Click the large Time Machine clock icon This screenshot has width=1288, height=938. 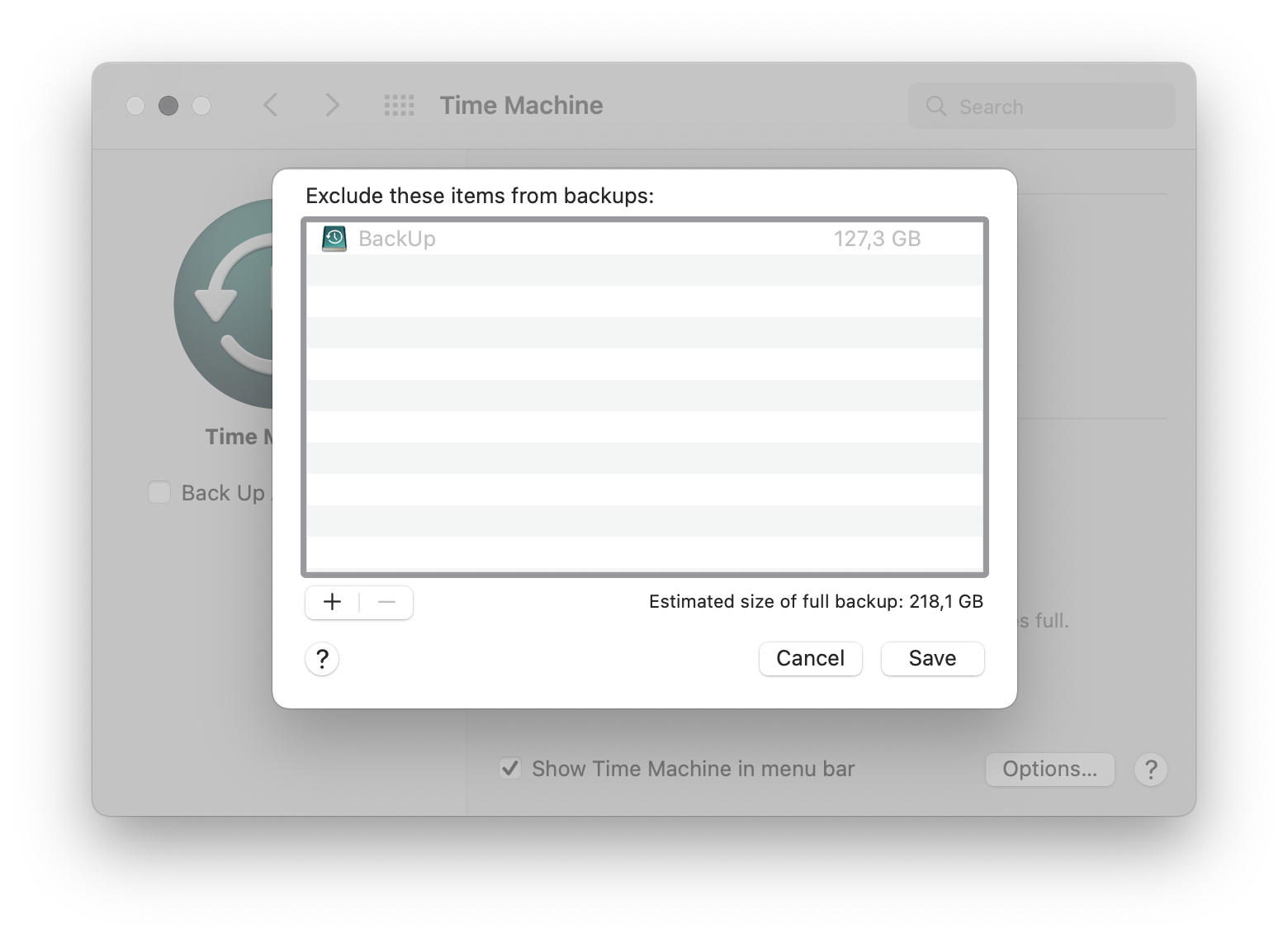(224, 304)
